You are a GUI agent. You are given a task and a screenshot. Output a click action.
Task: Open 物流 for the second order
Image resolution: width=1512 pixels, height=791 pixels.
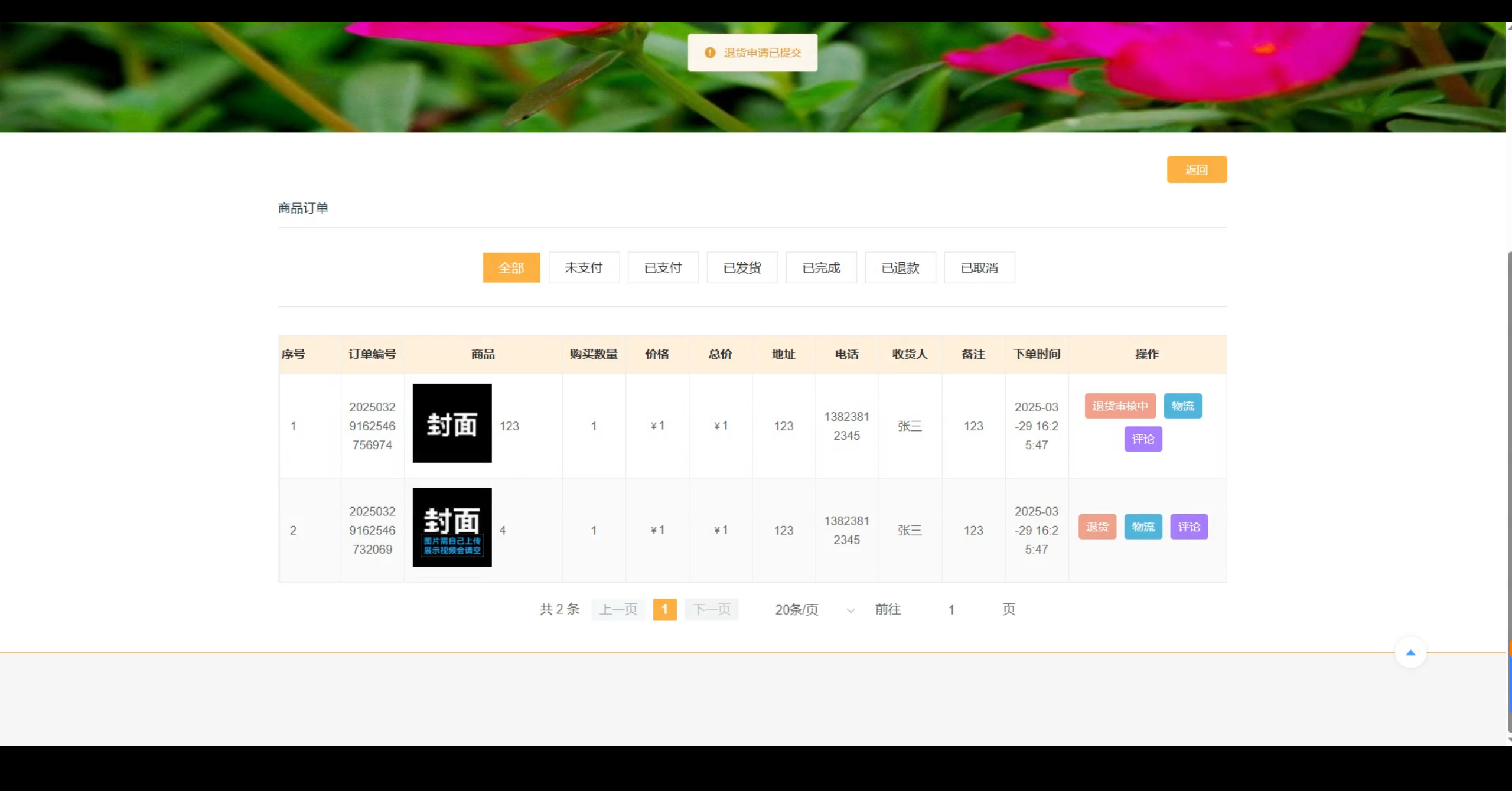(1143, 527)
